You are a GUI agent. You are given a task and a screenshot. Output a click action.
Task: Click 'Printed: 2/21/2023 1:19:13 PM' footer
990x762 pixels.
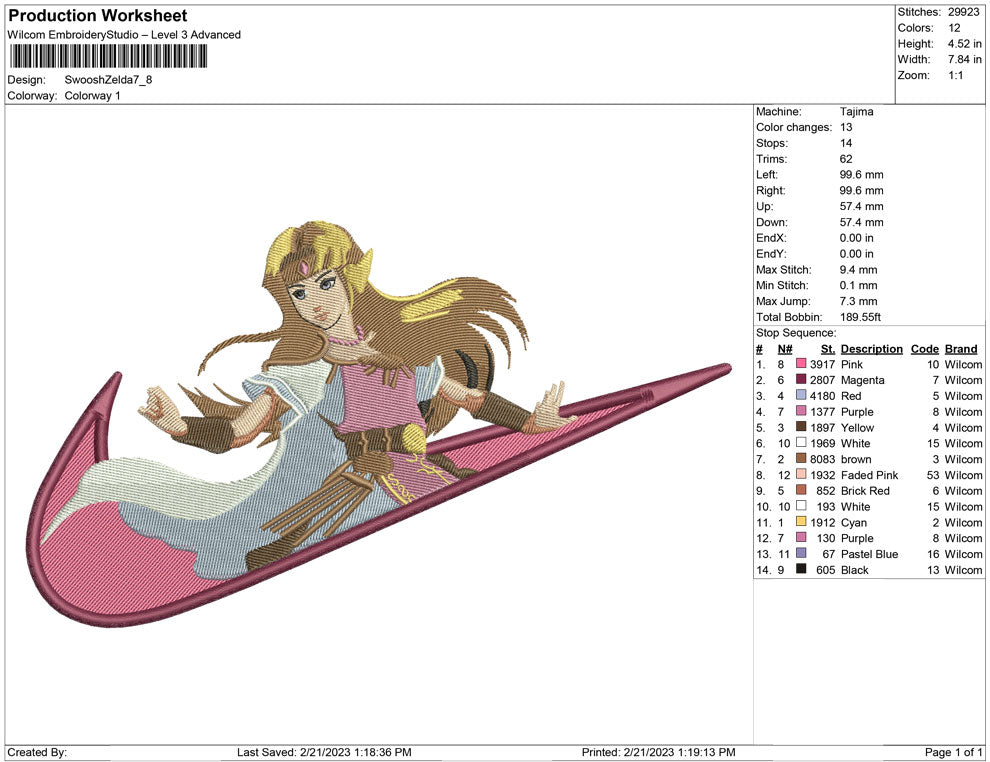(x=659, y=752)
